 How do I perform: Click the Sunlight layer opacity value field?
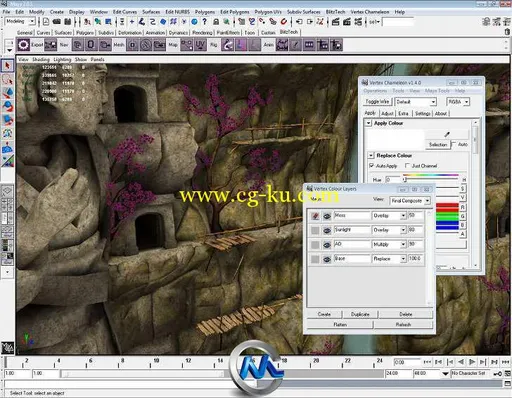point(416,230)
